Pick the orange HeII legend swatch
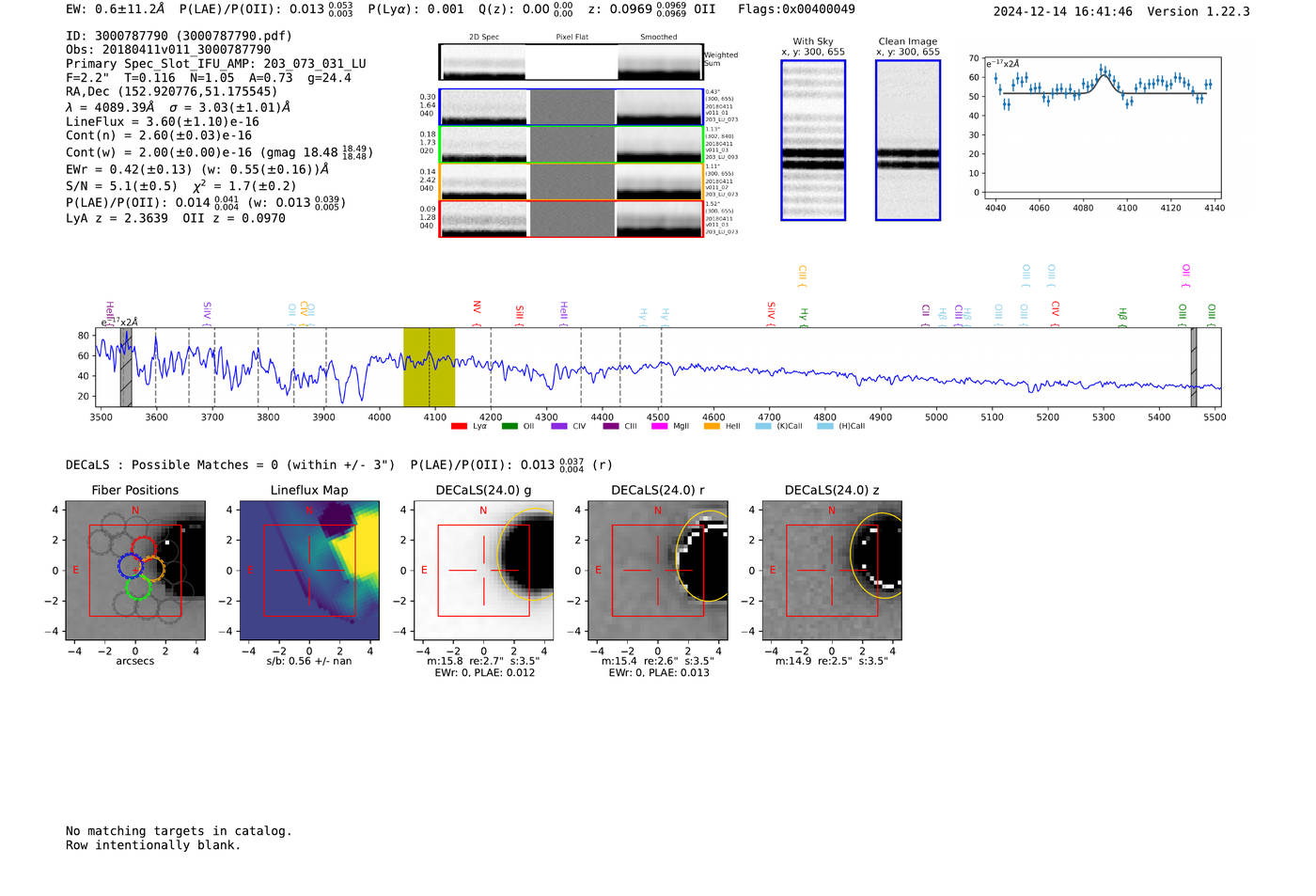The image size is (1316, 896). 712,426
